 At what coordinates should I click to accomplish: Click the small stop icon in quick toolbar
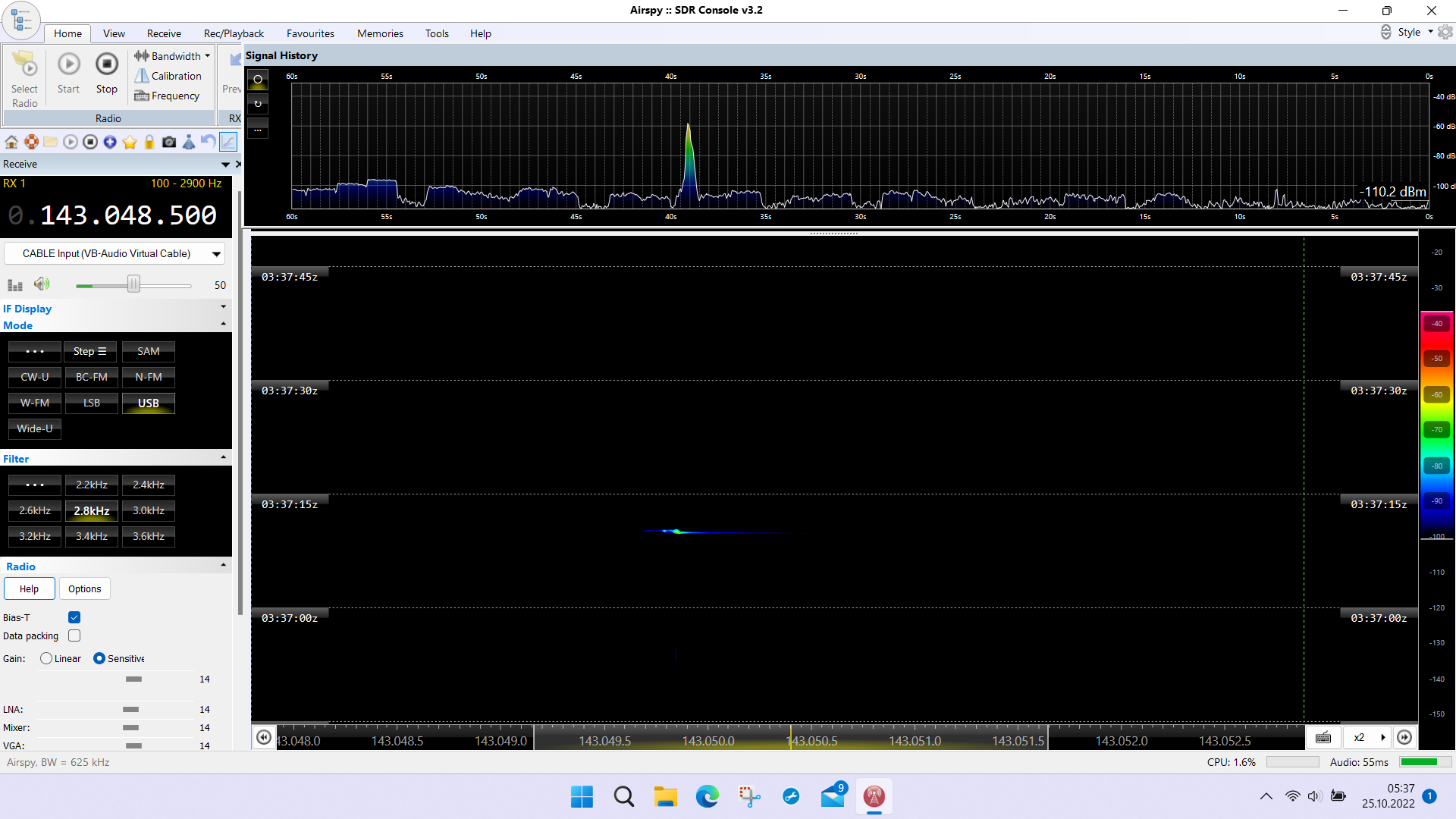pyautogui.click(x=90, y=142)
